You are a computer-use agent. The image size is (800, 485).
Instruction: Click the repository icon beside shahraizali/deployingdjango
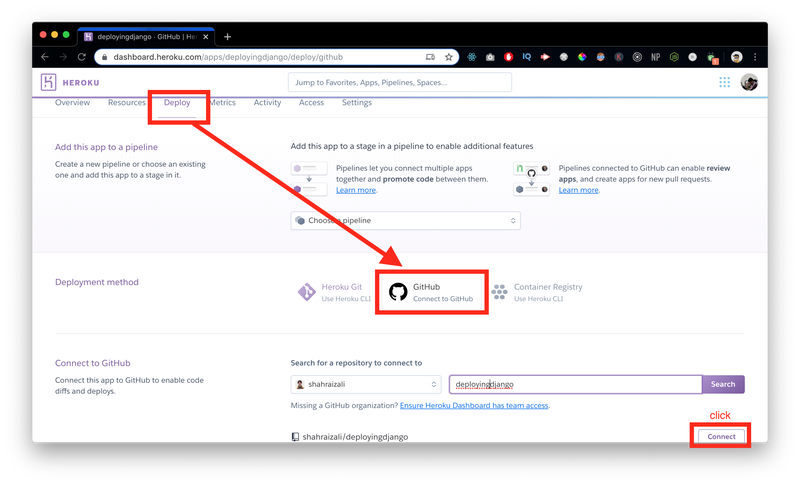click(x=295, y=437)
